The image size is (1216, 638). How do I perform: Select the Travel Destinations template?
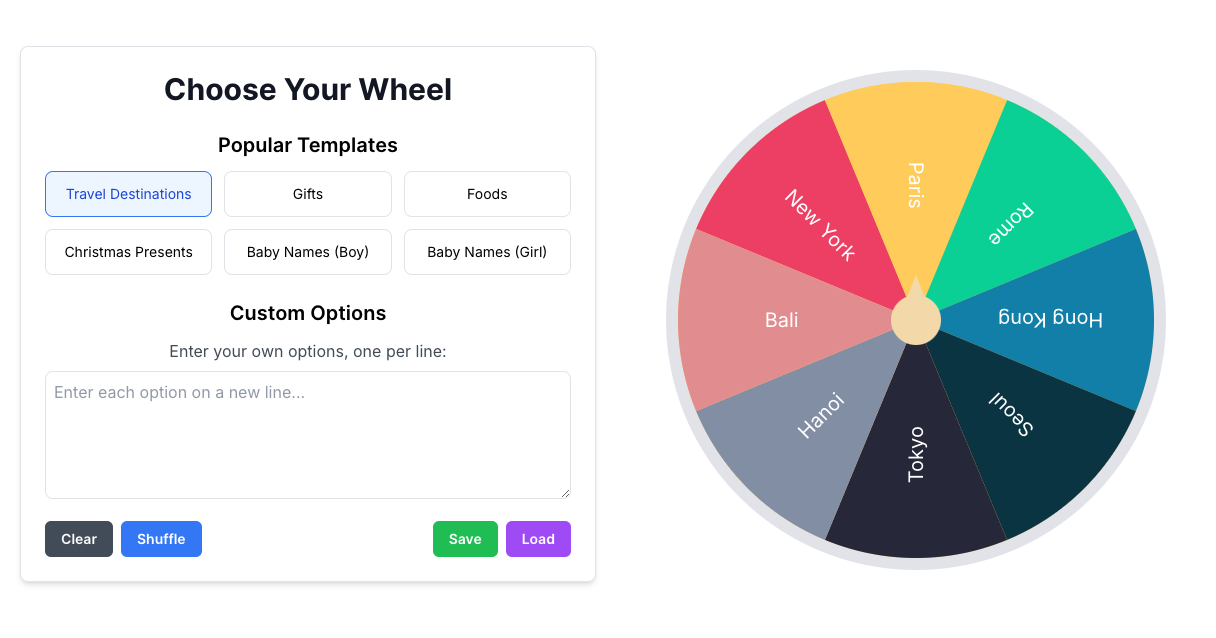click(x=128, y=194)
